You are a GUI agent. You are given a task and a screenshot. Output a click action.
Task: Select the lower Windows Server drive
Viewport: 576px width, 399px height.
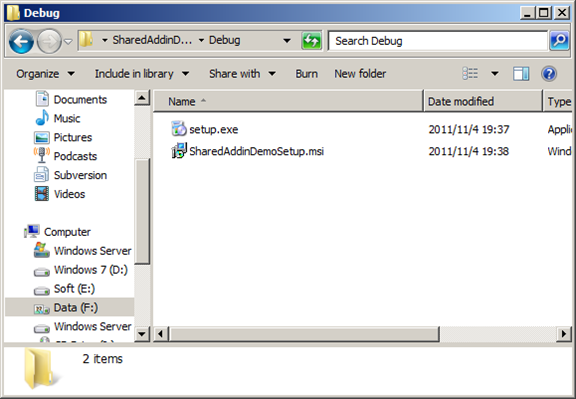click(83, 326)
